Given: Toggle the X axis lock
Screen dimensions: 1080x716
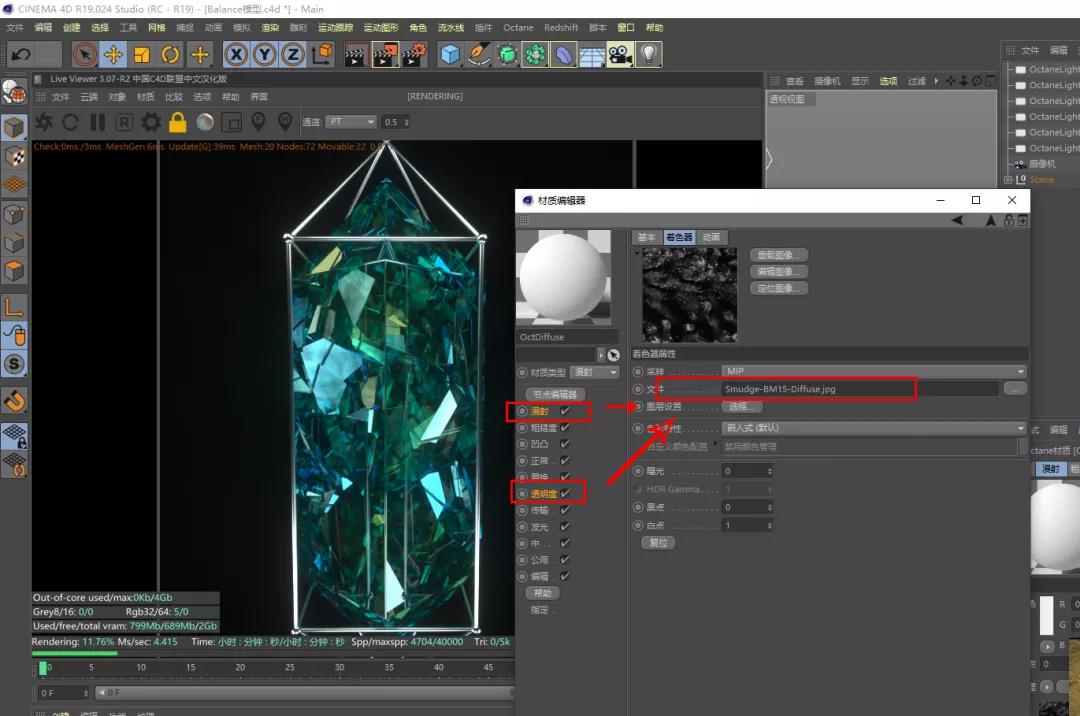Looking at the screenshot, I should [x=236, y=54].
